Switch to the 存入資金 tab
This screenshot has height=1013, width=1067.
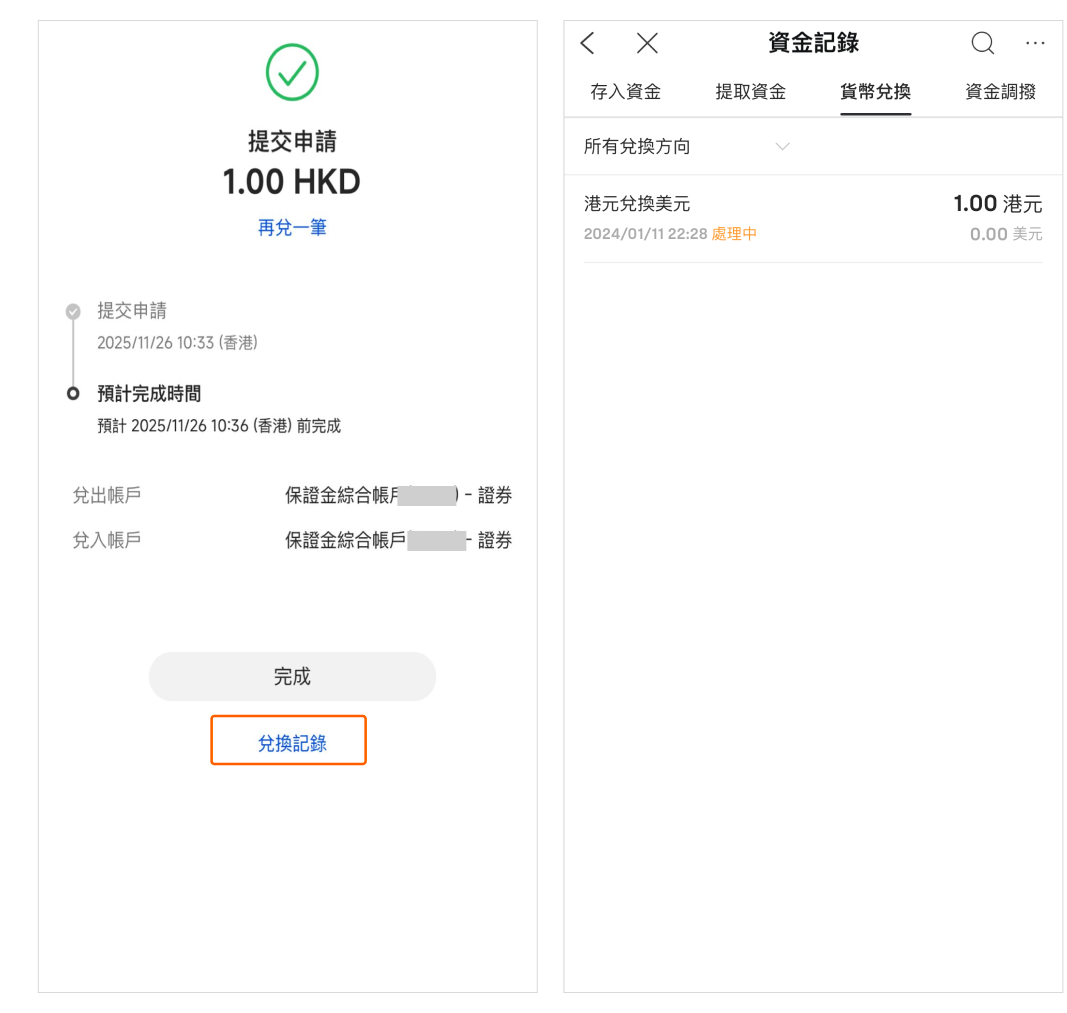pos(625,92)
